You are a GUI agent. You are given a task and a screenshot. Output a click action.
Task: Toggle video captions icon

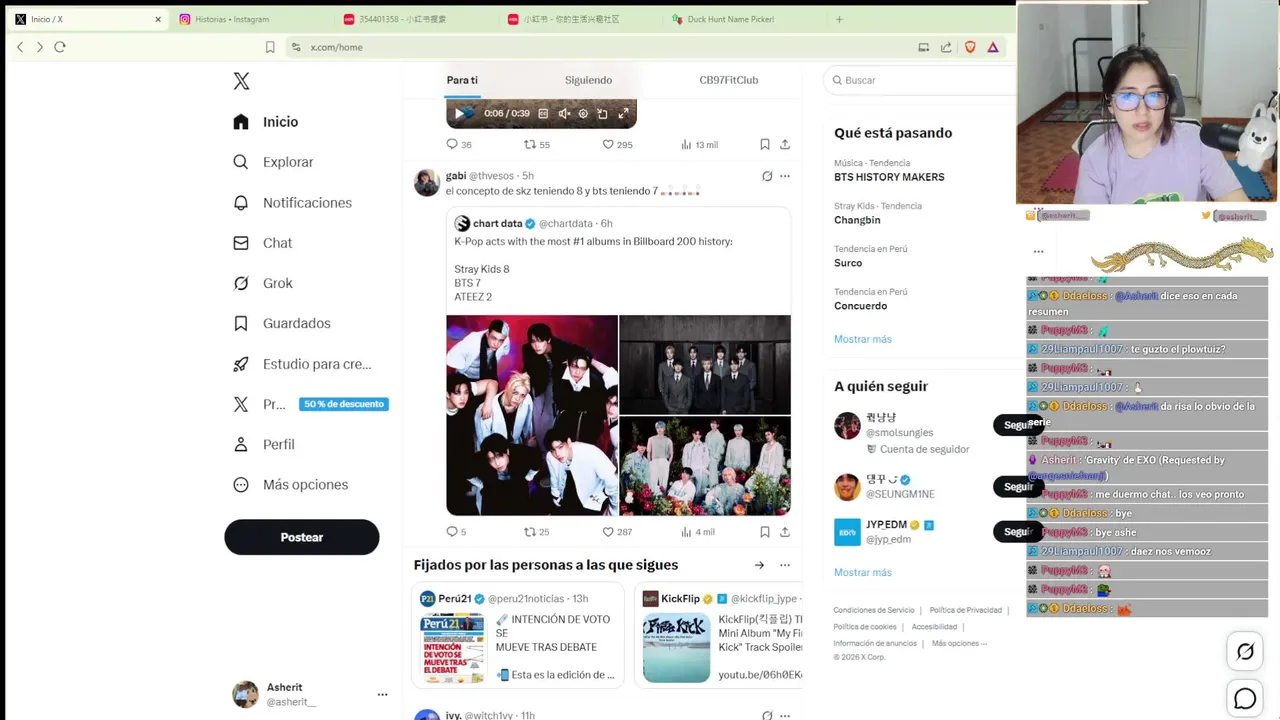pos(543,114)
